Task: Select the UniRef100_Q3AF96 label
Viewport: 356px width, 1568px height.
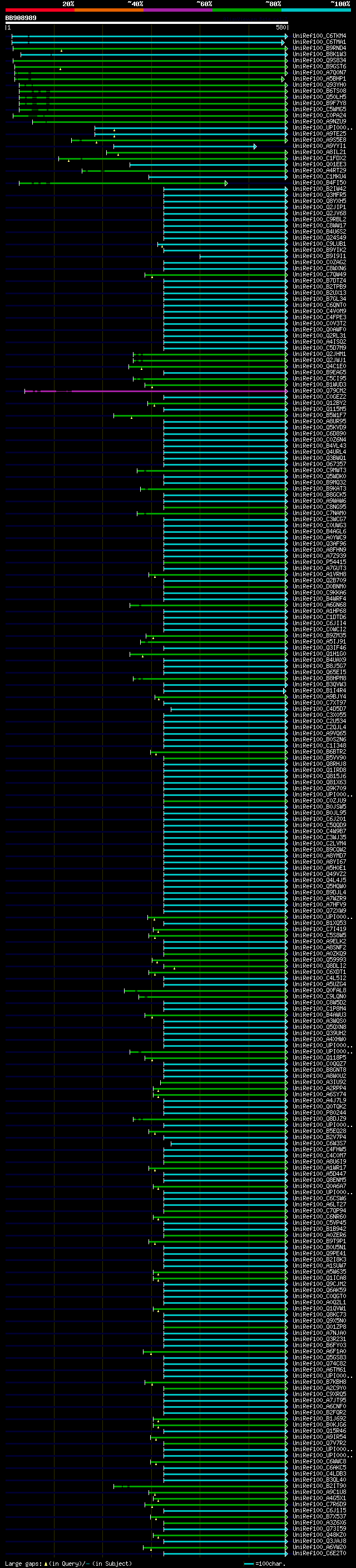Action: tap(319, 543)
